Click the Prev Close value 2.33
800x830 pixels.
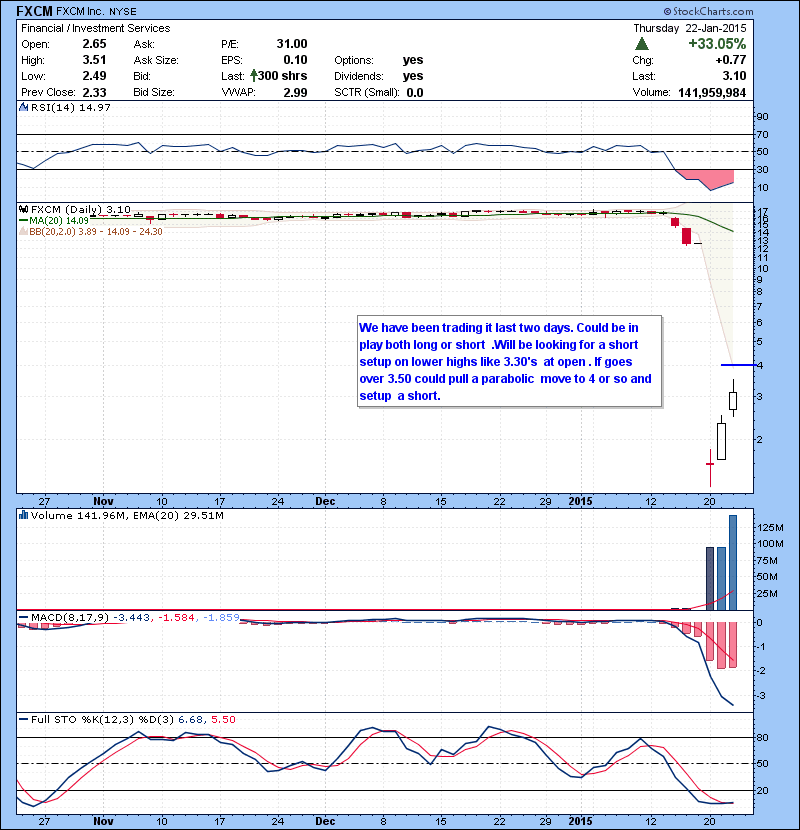[94, 92]
